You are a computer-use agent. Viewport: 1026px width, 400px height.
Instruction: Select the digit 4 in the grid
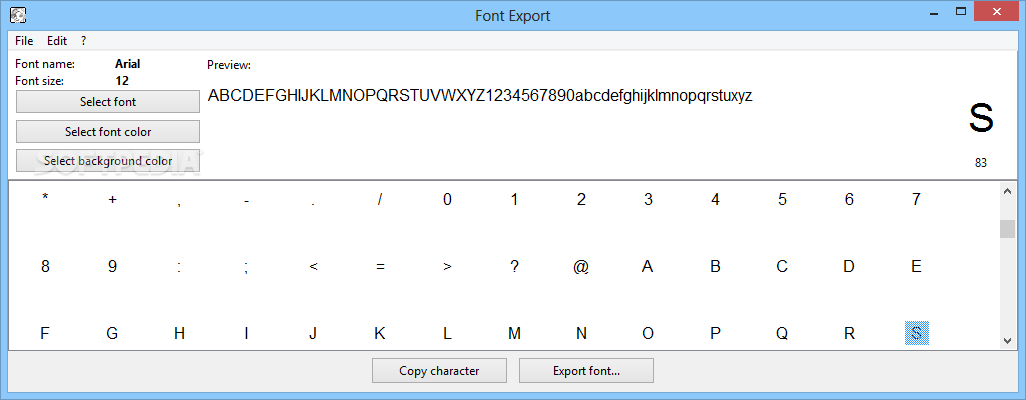tap(715, 200)
